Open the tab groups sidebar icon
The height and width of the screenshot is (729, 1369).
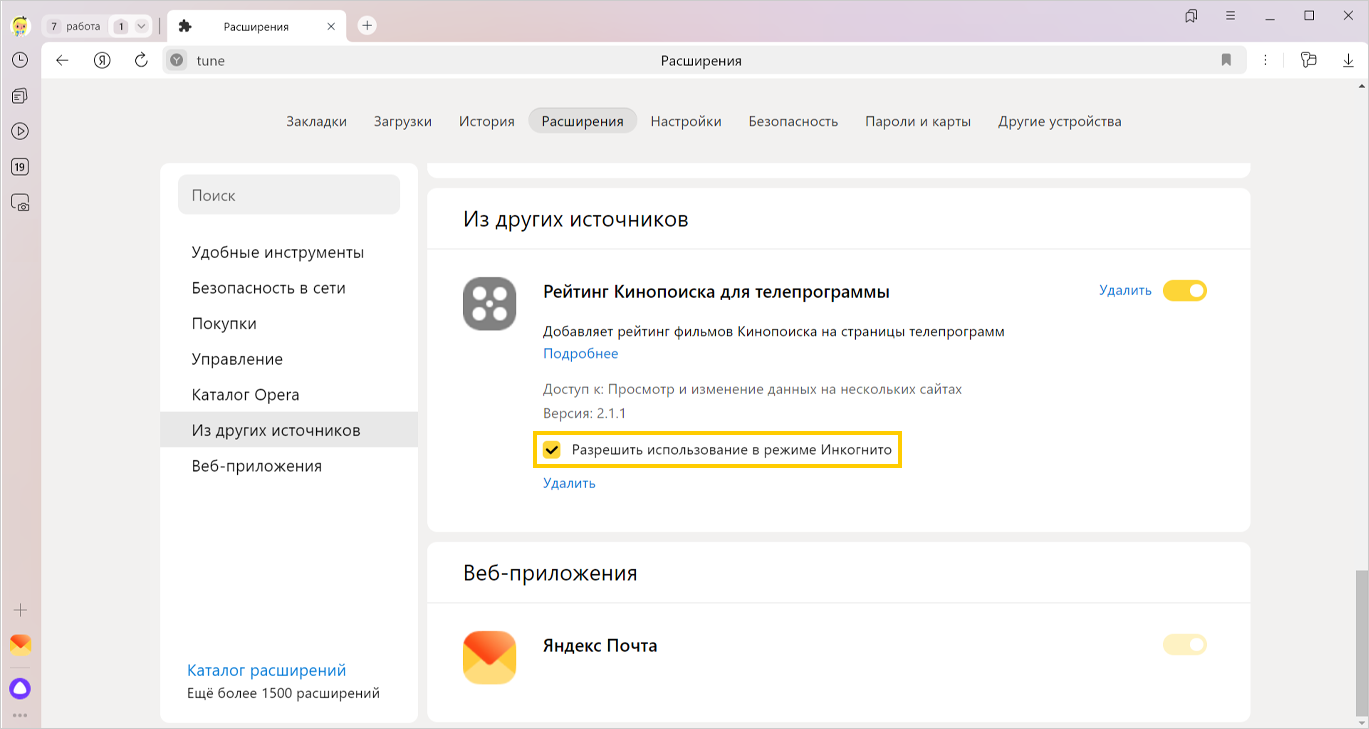point(19,96)
